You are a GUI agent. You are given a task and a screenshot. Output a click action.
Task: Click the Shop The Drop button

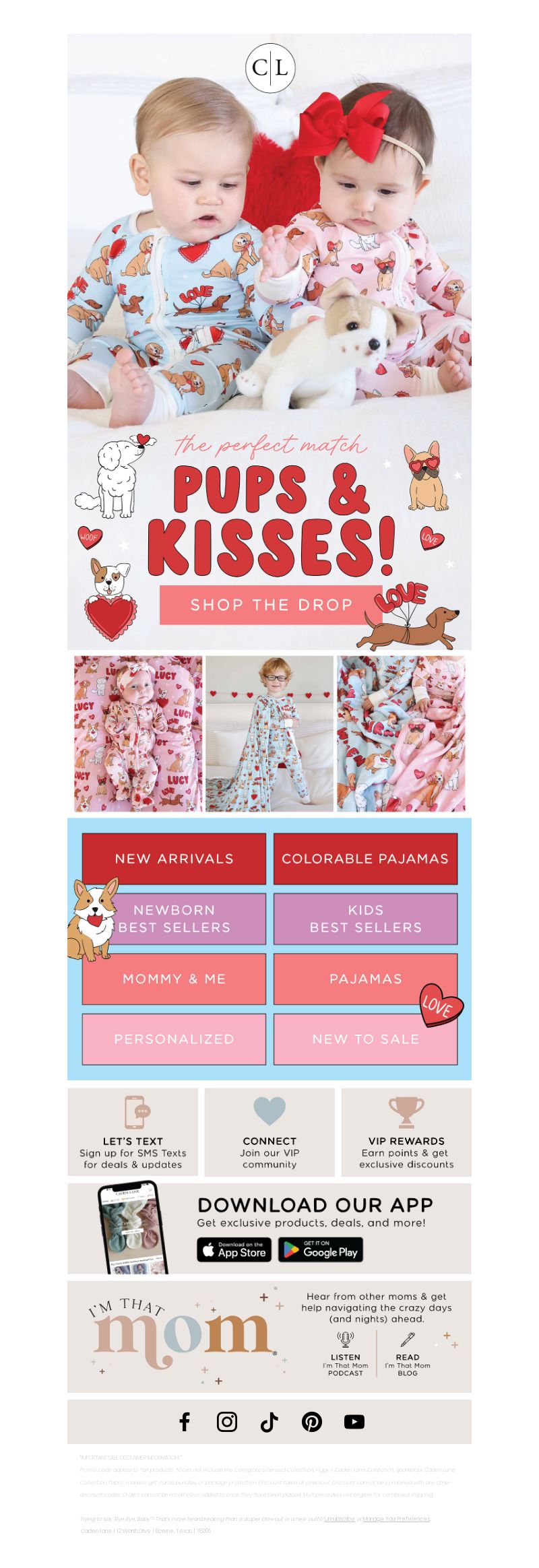coord(272,604)
